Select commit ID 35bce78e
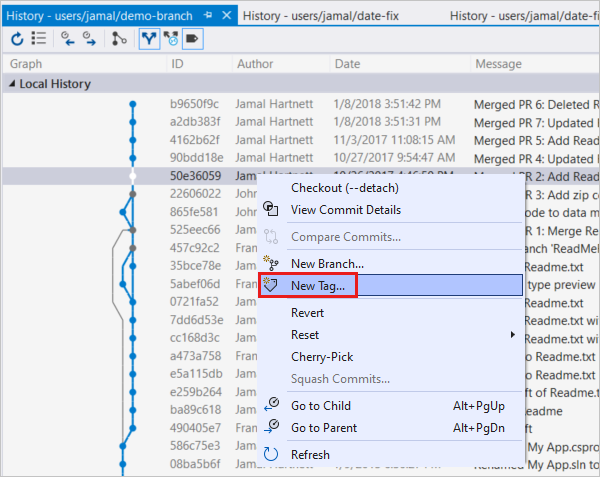The width and height of the screenshot is (600, 477). tap(196, 265)
